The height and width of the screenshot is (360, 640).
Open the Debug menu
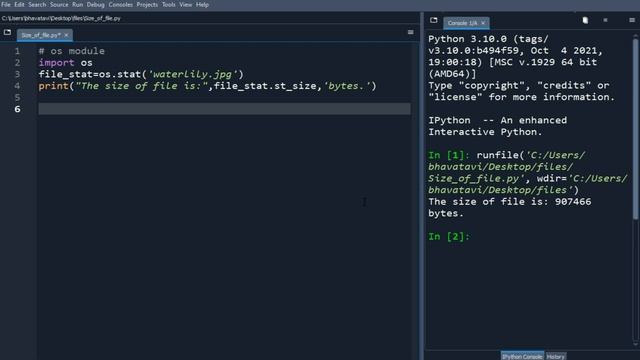pyautogui.click(x=96, y=5)
